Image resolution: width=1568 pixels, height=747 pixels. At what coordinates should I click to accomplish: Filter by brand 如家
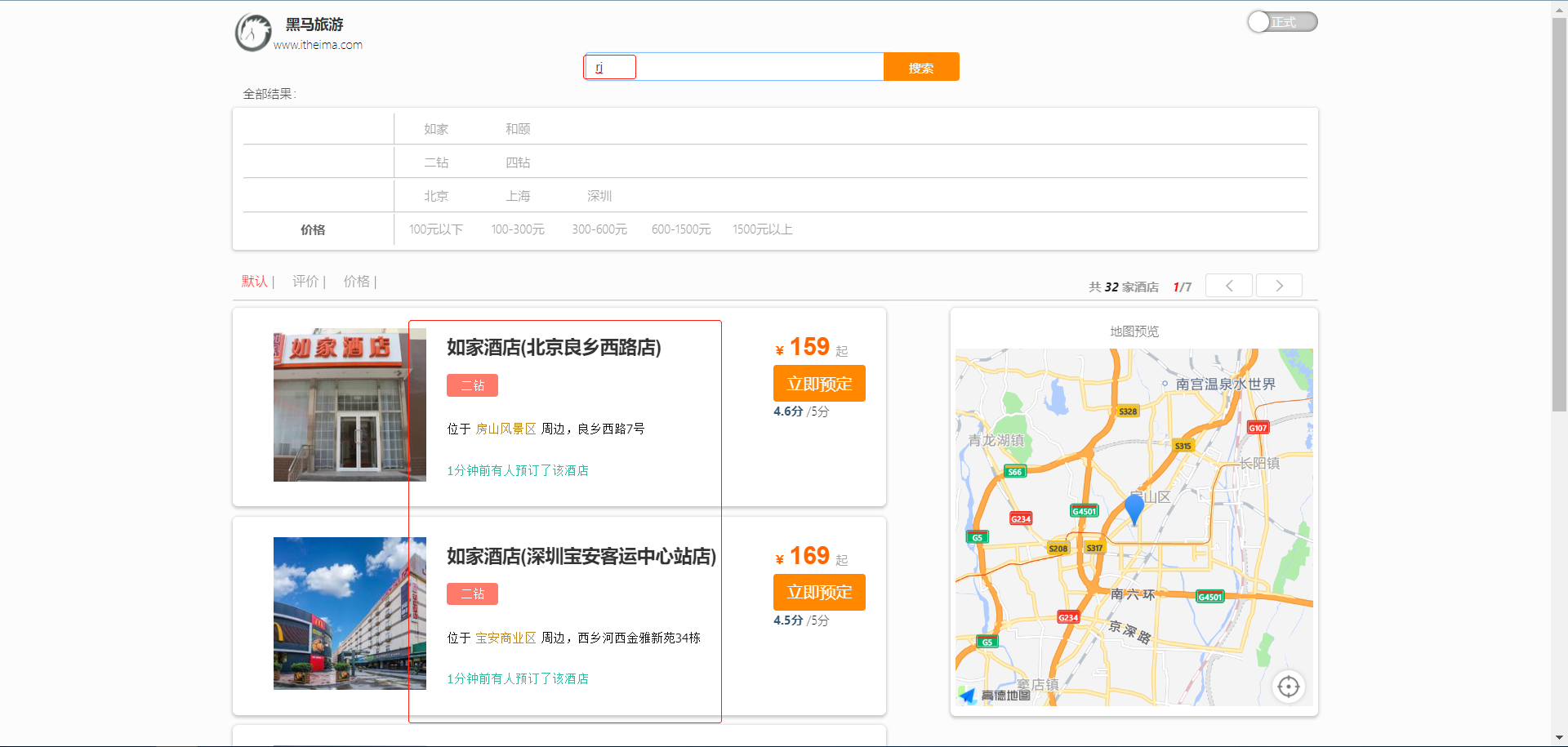[436, 129]
